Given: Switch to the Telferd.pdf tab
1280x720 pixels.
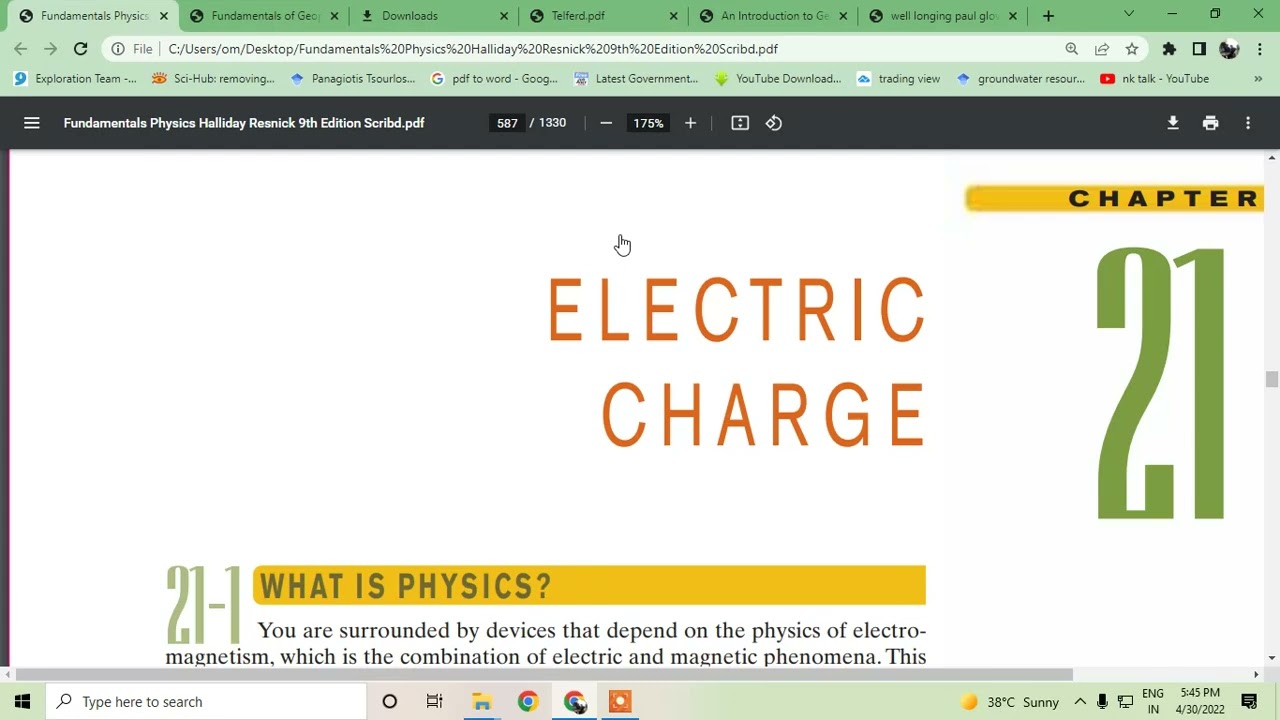Looking at the screenshot, I should coord(604,16).
